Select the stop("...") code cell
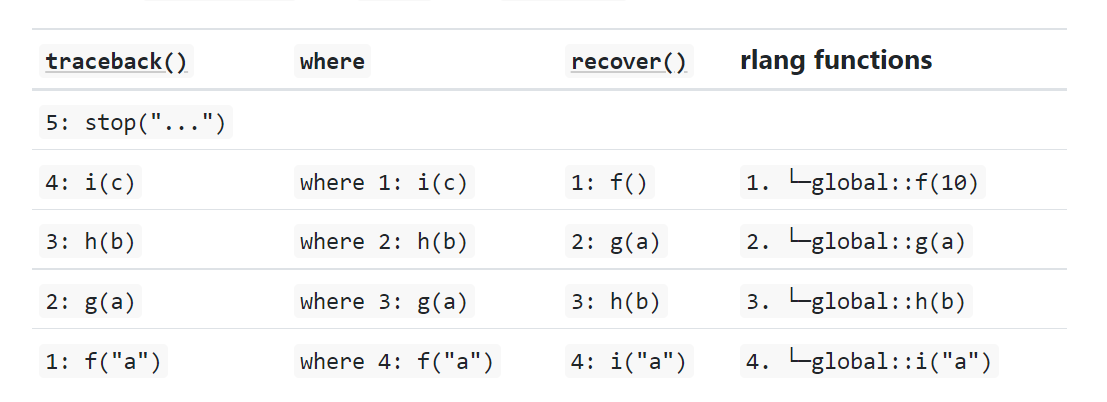 135,123
